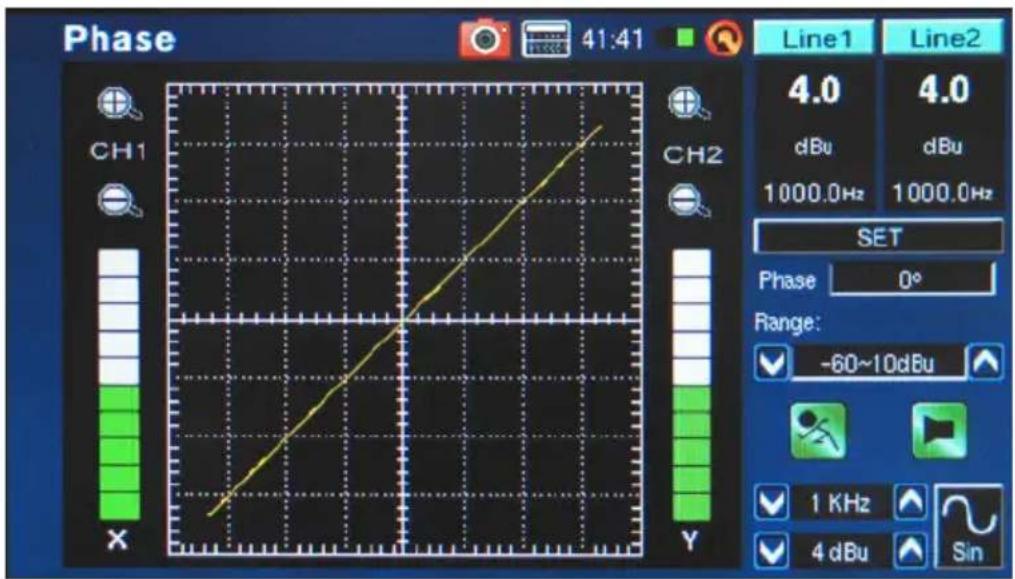Image resolution: width=1015 pixels, height=579 pixels.
Task: Increase the 4 dBu output level
Action: (910, 552)
